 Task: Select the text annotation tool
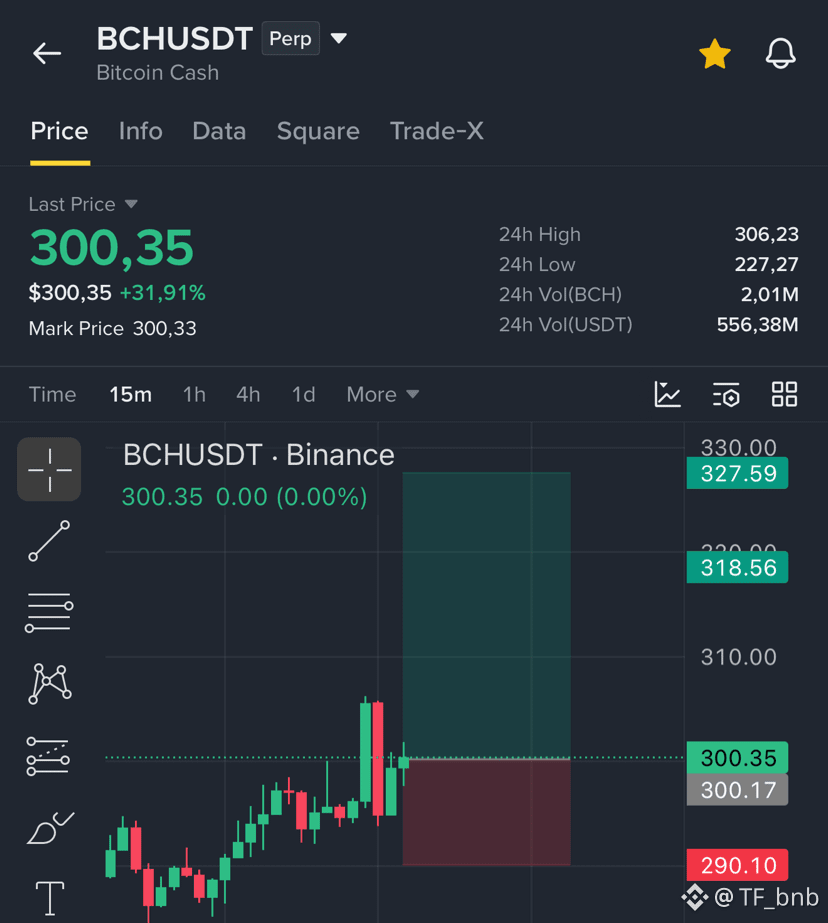50,898
